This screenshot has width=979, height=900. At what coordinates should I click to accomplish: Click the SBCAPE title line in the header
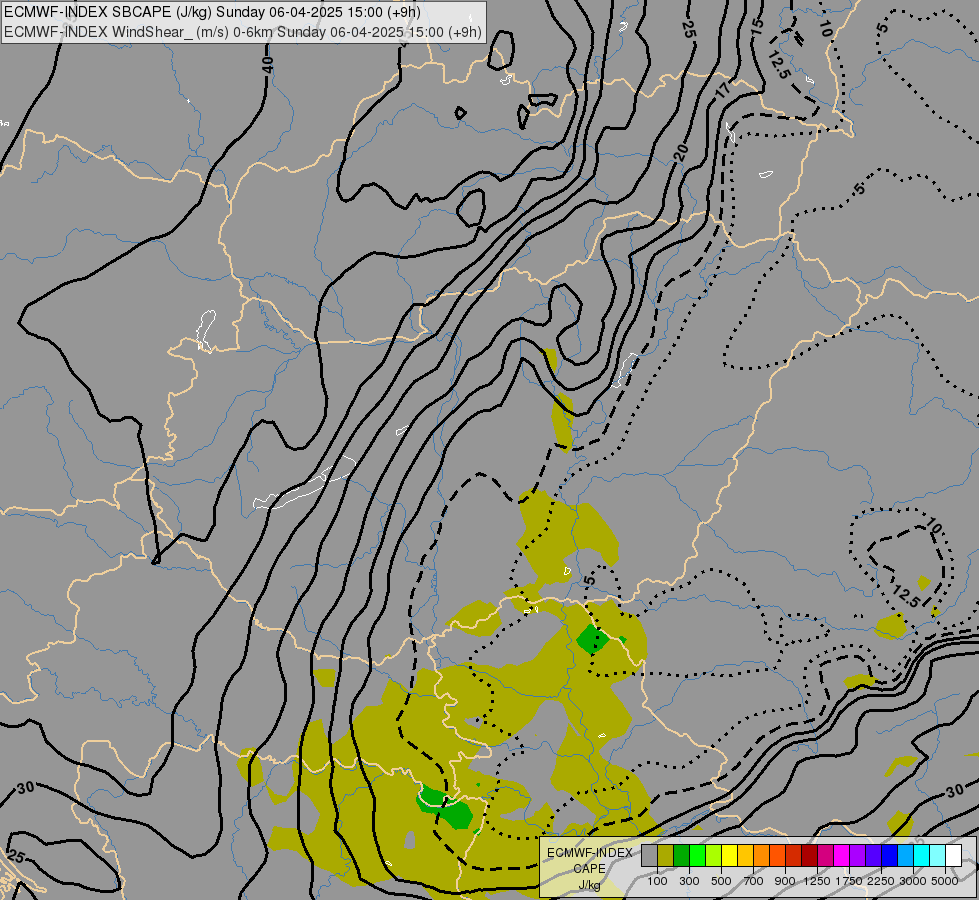(x=212, y=12)
